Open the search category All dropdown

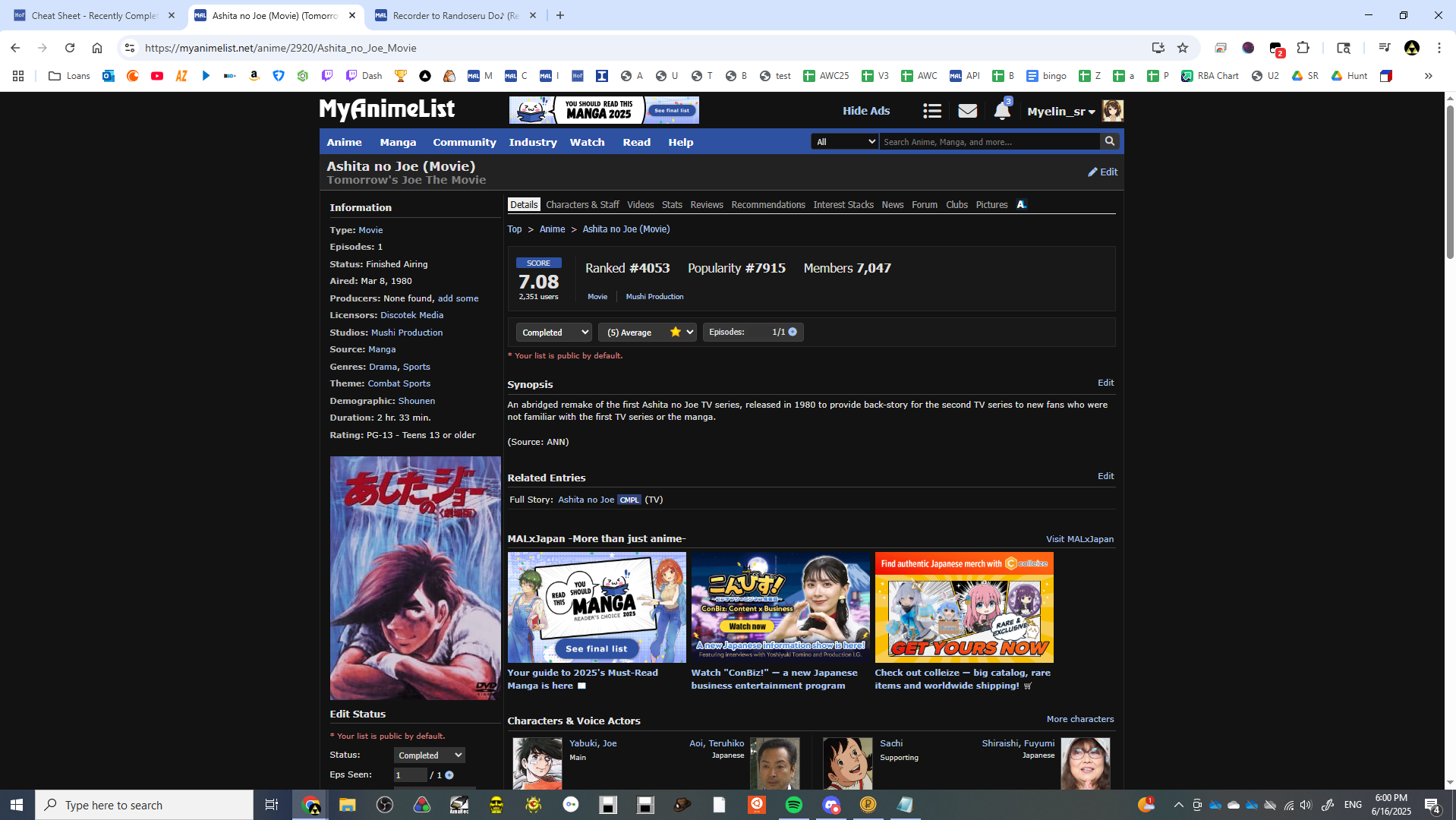pyautogui.click(x=845, y=141)
